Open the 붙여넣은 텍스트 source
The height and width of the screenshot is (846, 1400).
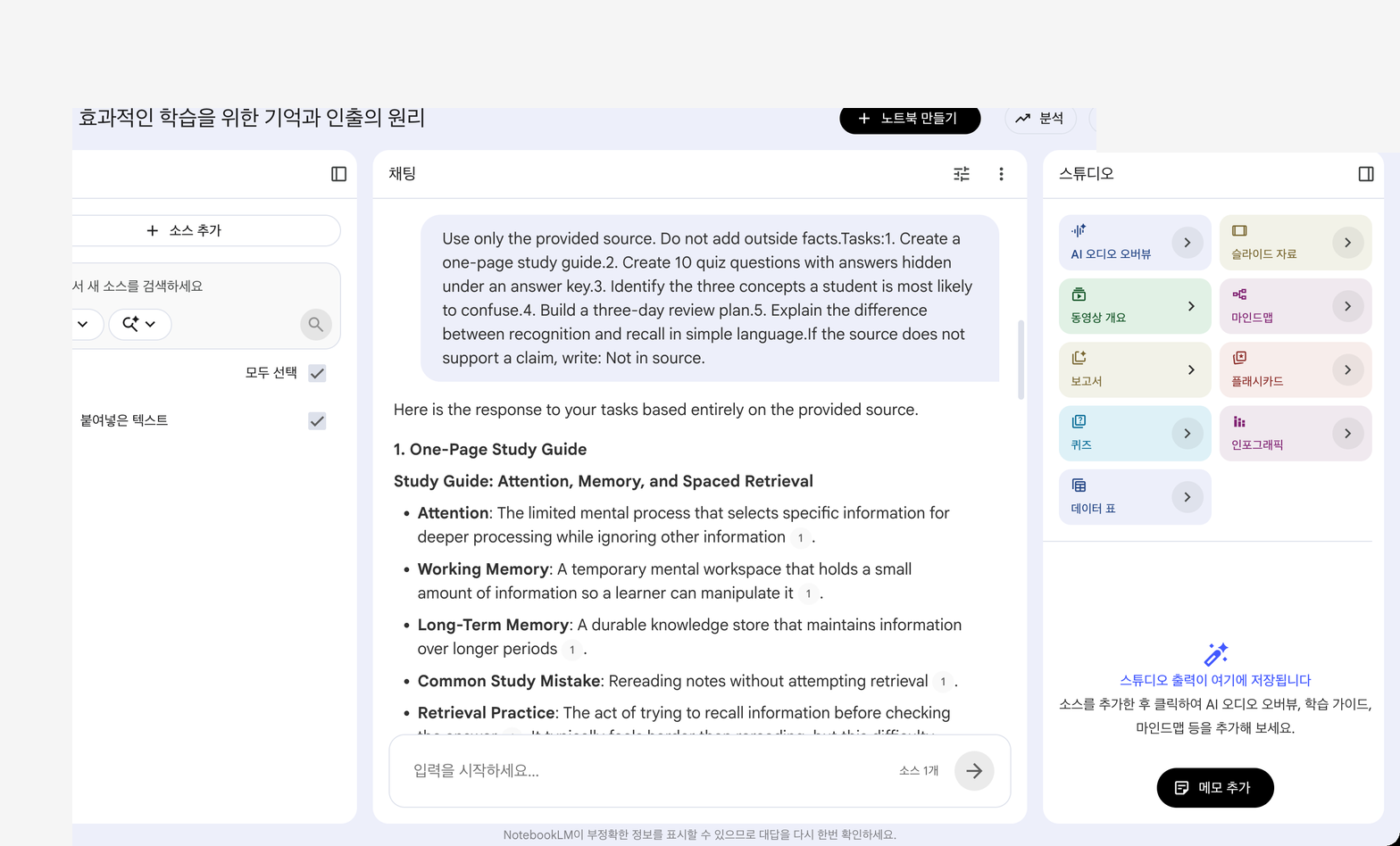124,420
